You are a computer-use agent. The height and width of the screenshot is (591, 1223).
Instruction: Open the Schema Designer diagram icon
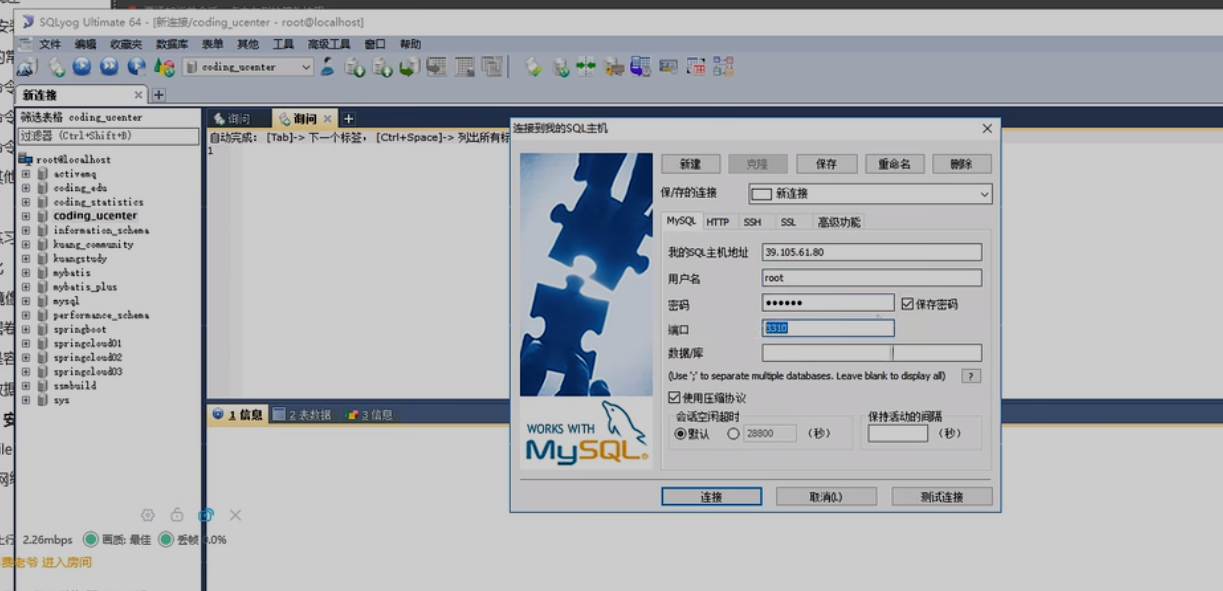723,67
